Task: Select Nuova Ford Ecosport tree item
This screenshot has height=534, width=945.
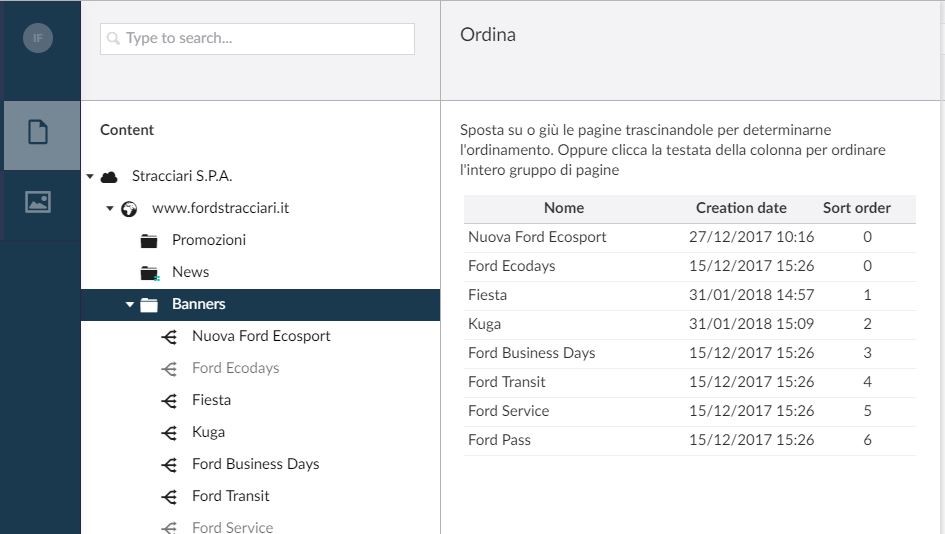Action: pyautogui.click(x=261, y=336)
